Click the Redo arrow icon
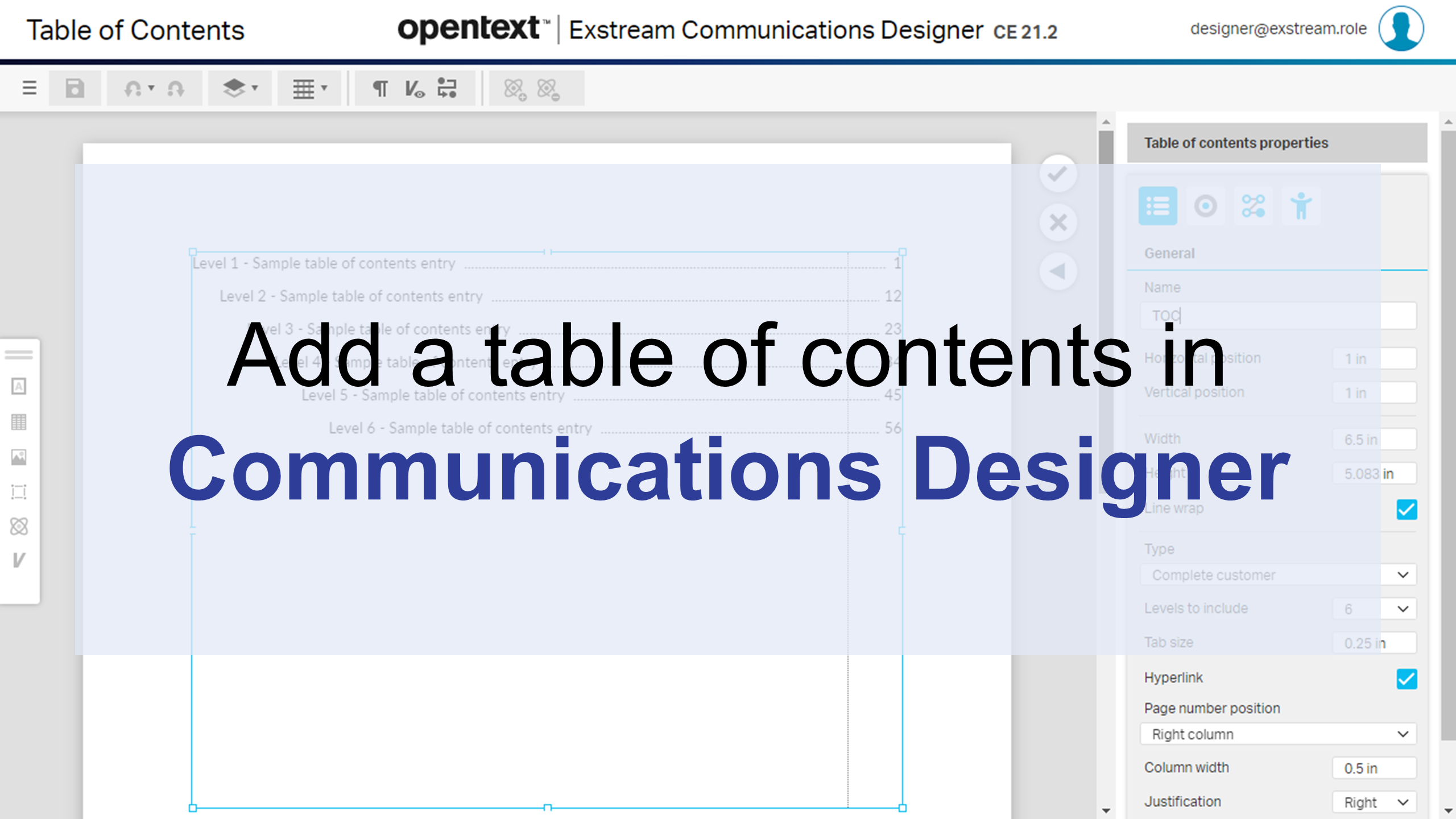This screenshot has height=819, width=1456. click(x=176, y=89)
